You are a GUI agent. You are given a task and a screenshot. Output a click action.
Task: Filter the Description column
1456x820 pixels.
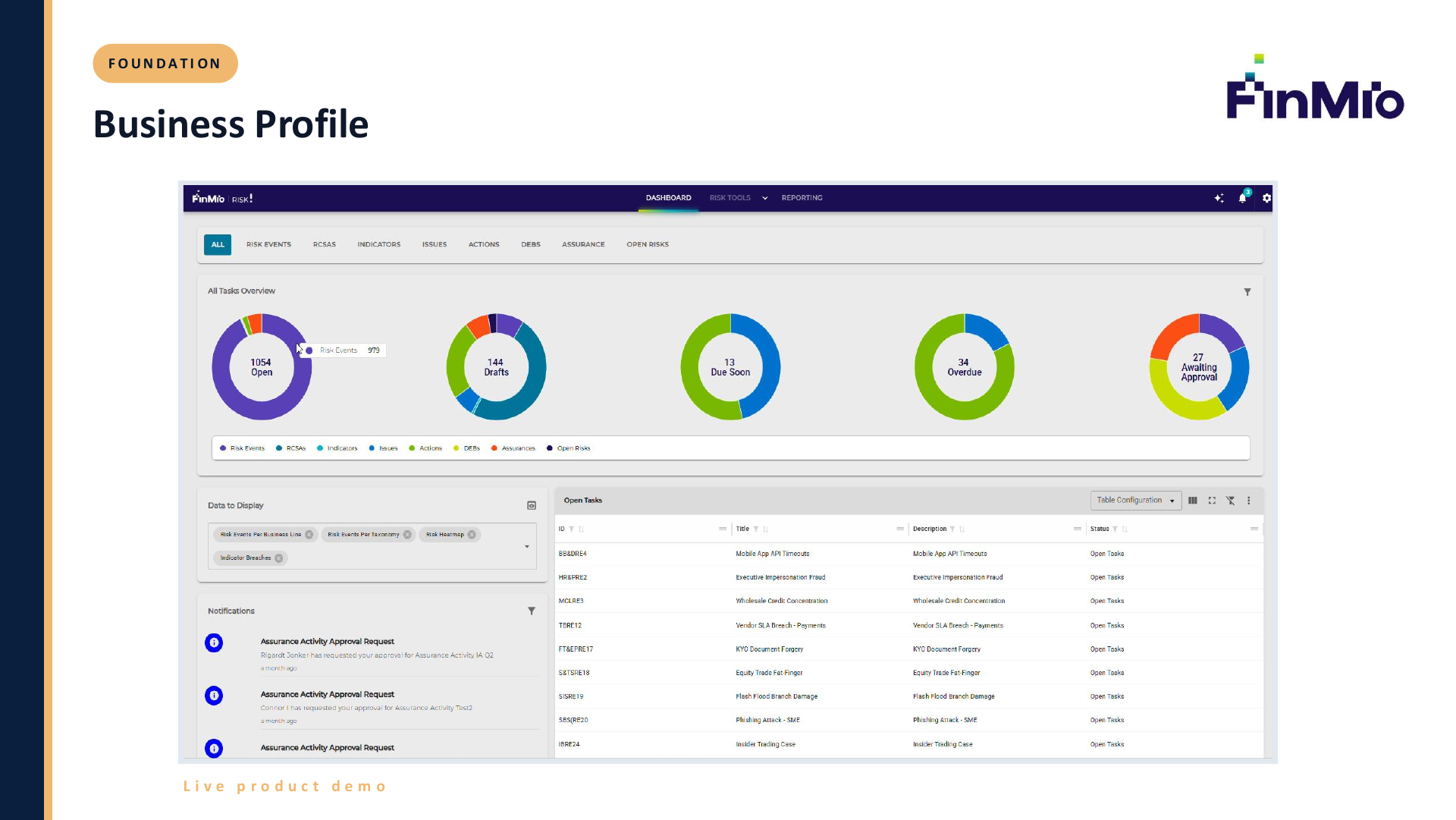pos(952,529)
